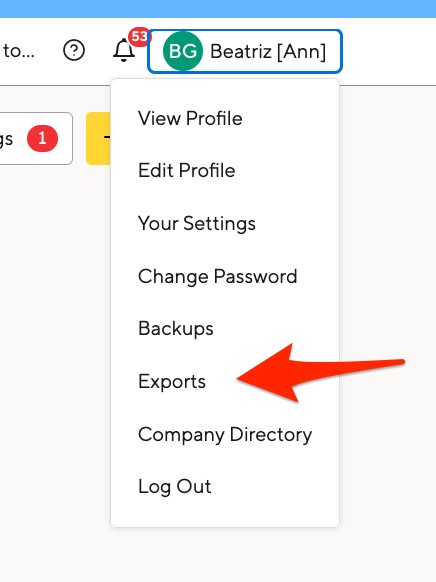436x582 pixels.
Task: Click the blue banner strip at top
Action: tap(218, 9)
